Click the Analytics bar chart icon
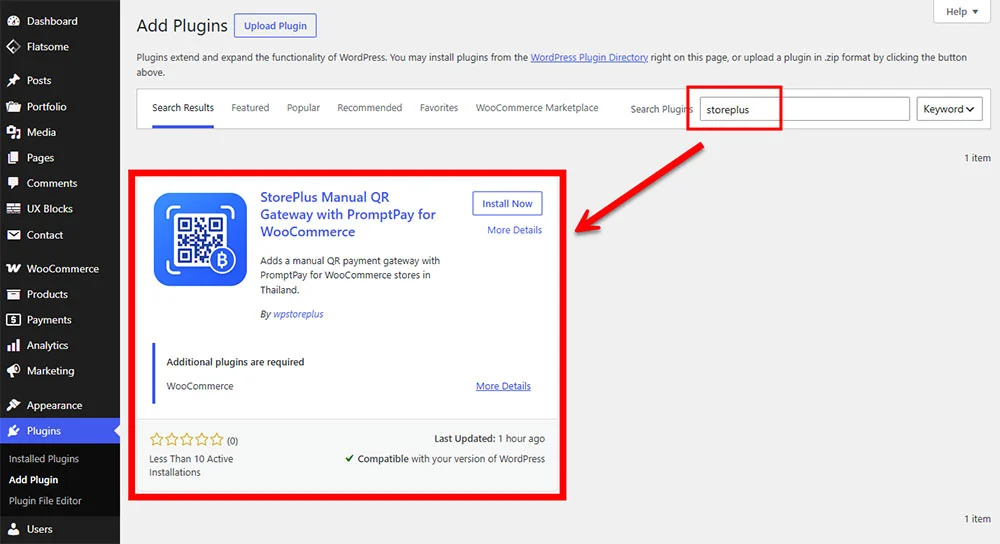 [13, 345]
